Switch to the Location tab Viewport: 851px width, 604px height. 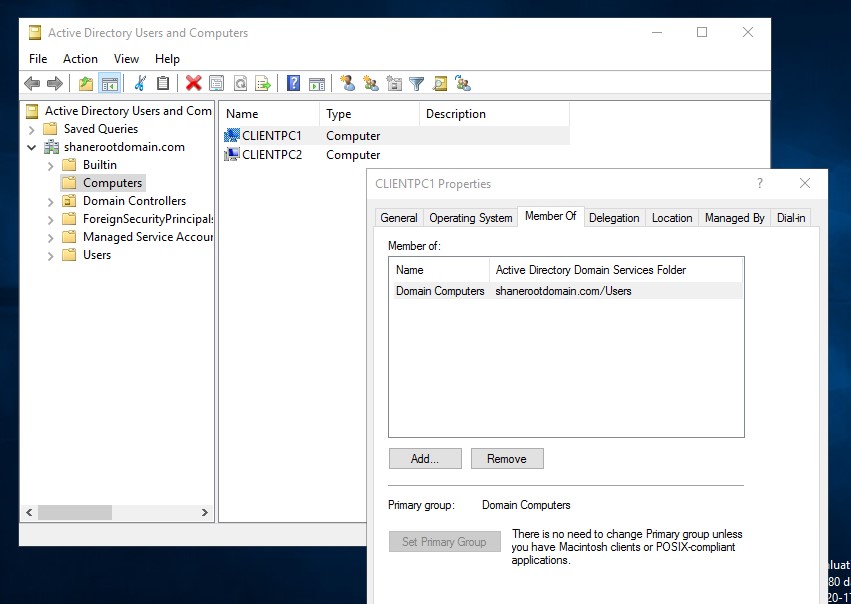coord(672,218)
